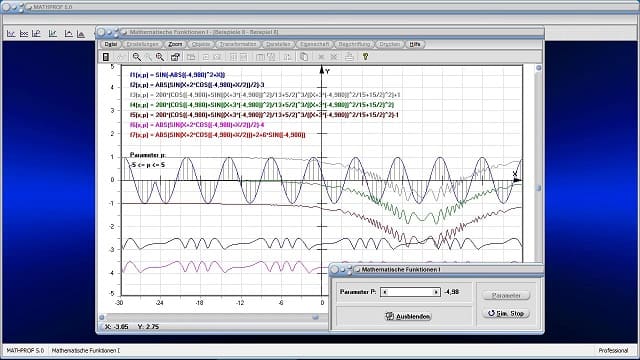Open the Zoom menu tab
The height and width of the screenshot is (360, 640).
175,44
